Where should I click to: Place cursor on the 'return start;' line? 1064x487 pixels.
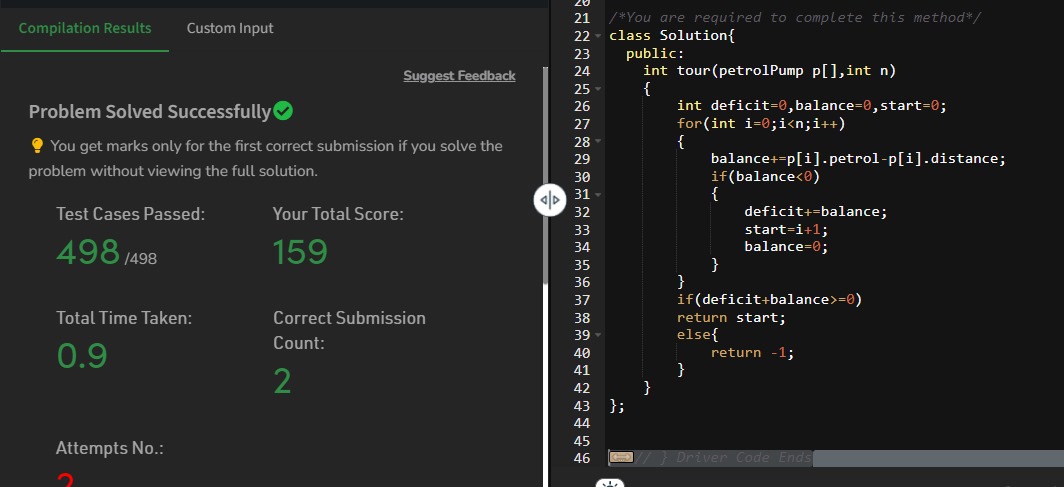[731, 317]
